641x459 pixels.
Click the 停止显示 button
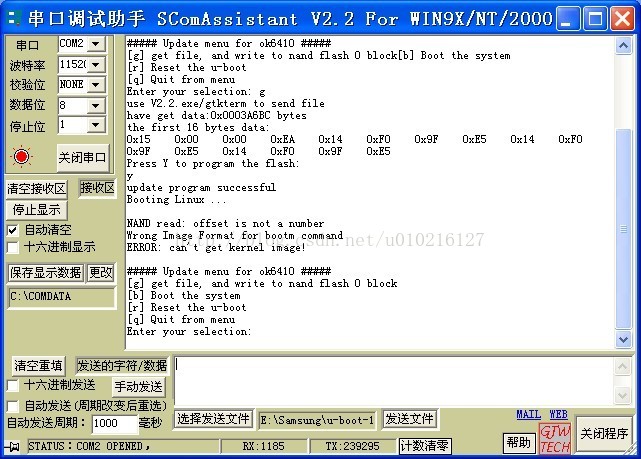[36, 210]
